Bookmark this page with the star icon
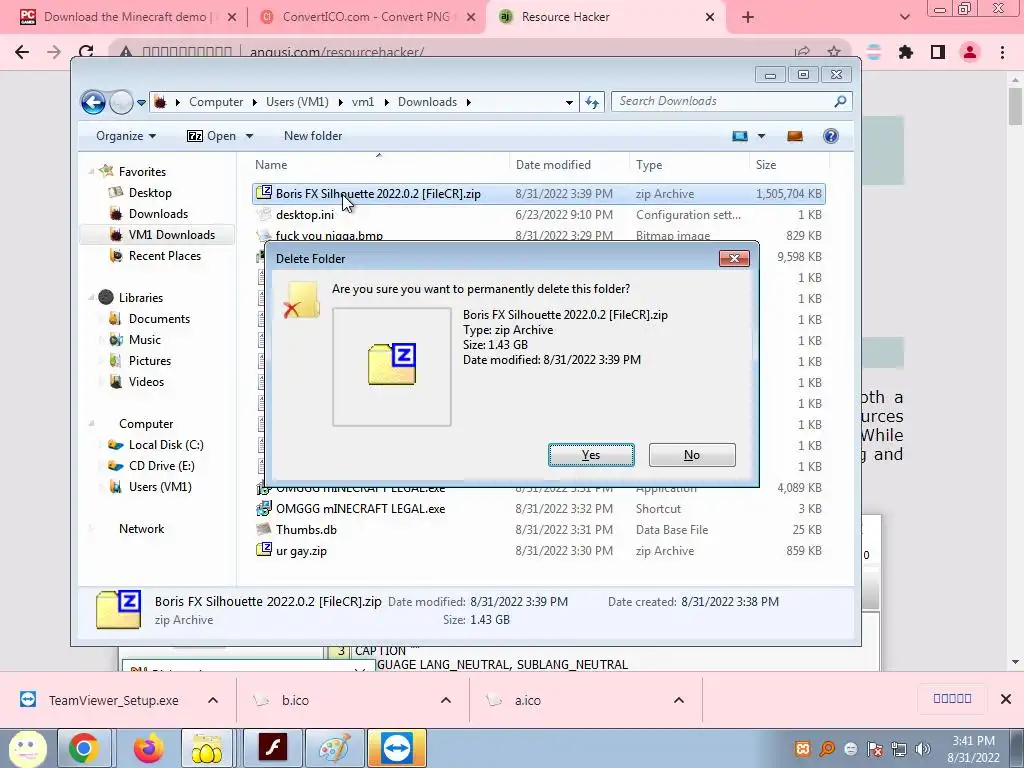Screen dimensions: 1024x768 pos(834,52)
